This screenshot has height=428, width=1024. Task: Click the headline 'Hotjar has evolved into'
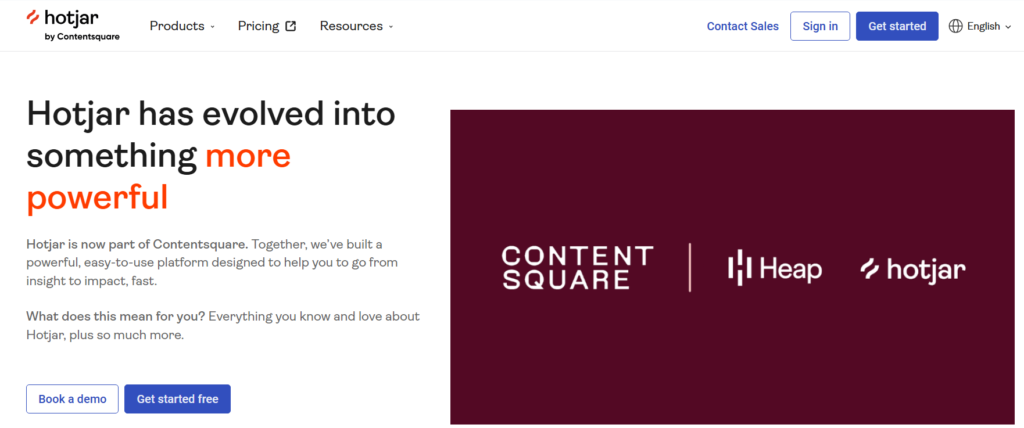[x=211, y=114]
